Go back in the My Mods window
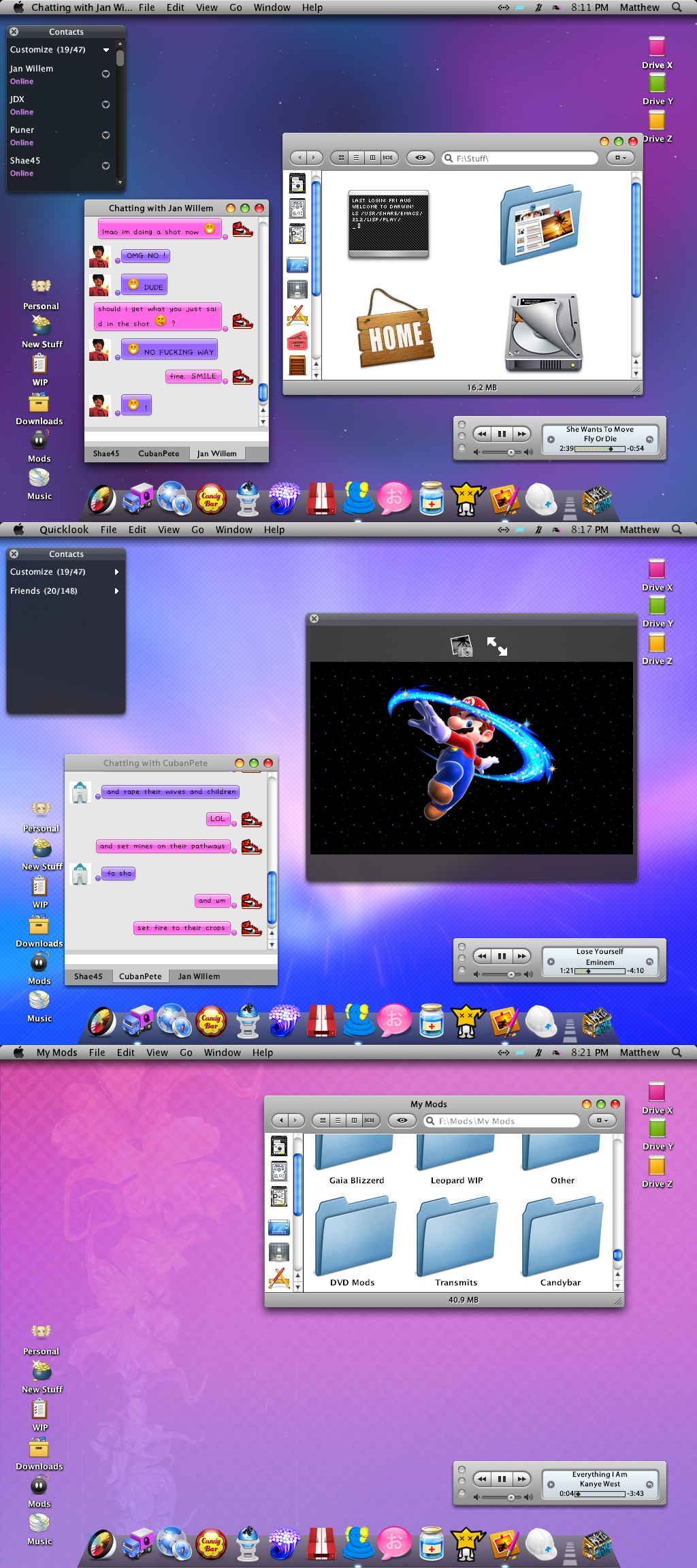The width and height of the screenshot is (697, 1568). 280,1120
